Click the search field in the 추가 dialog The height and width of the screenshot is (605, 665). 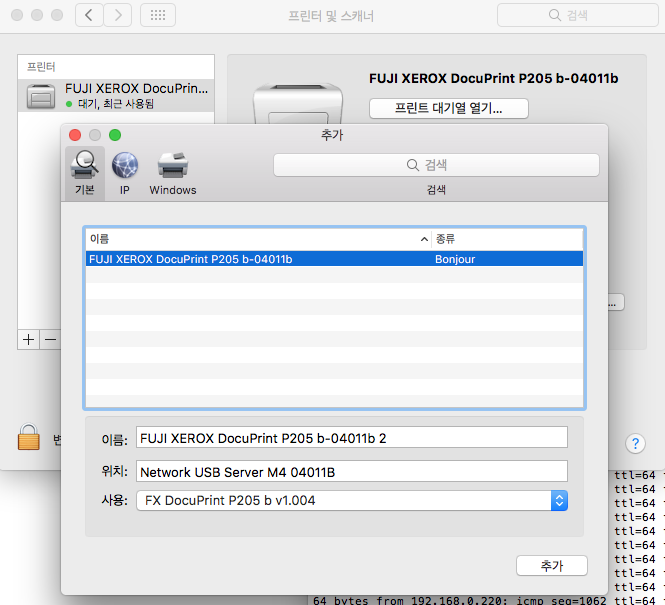436,165
